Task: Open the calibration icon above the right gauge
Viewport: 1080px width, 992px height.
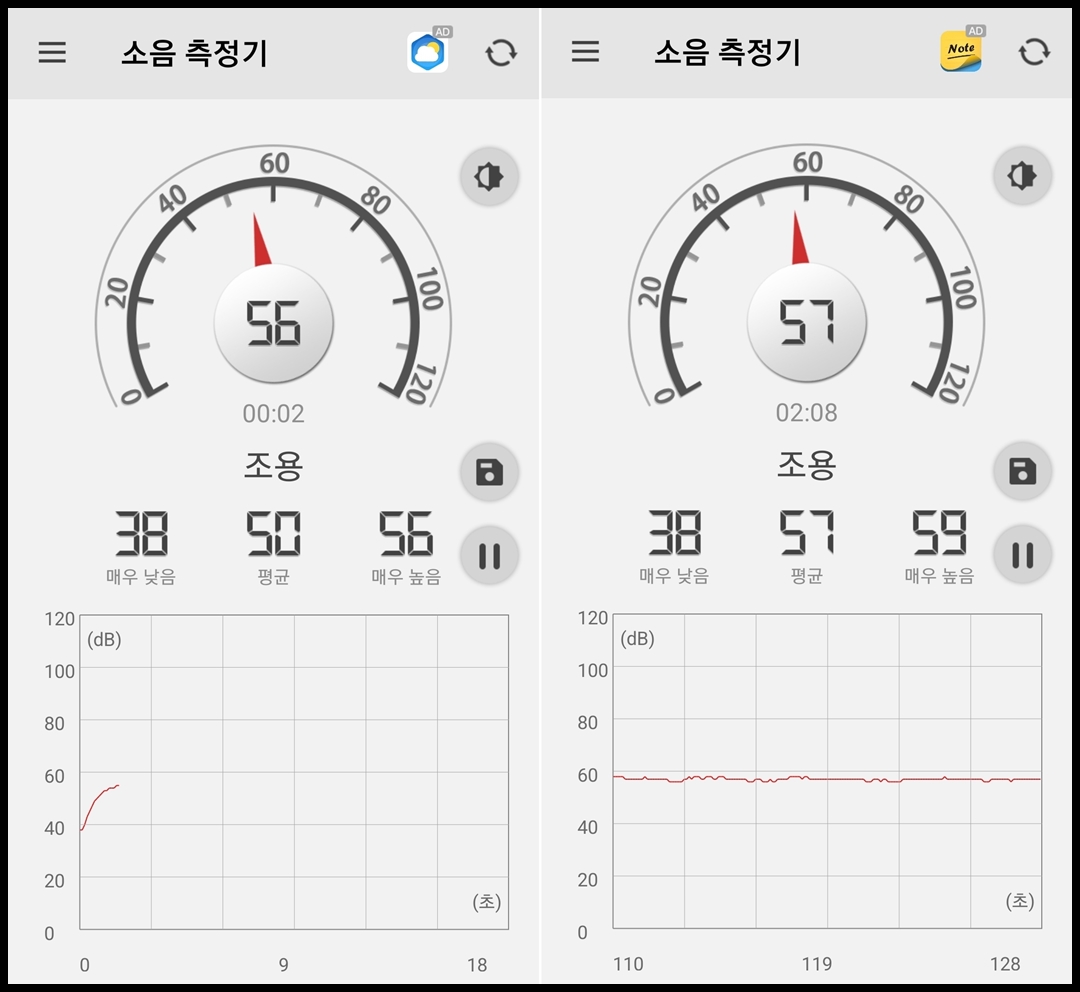Action: 1022,176
